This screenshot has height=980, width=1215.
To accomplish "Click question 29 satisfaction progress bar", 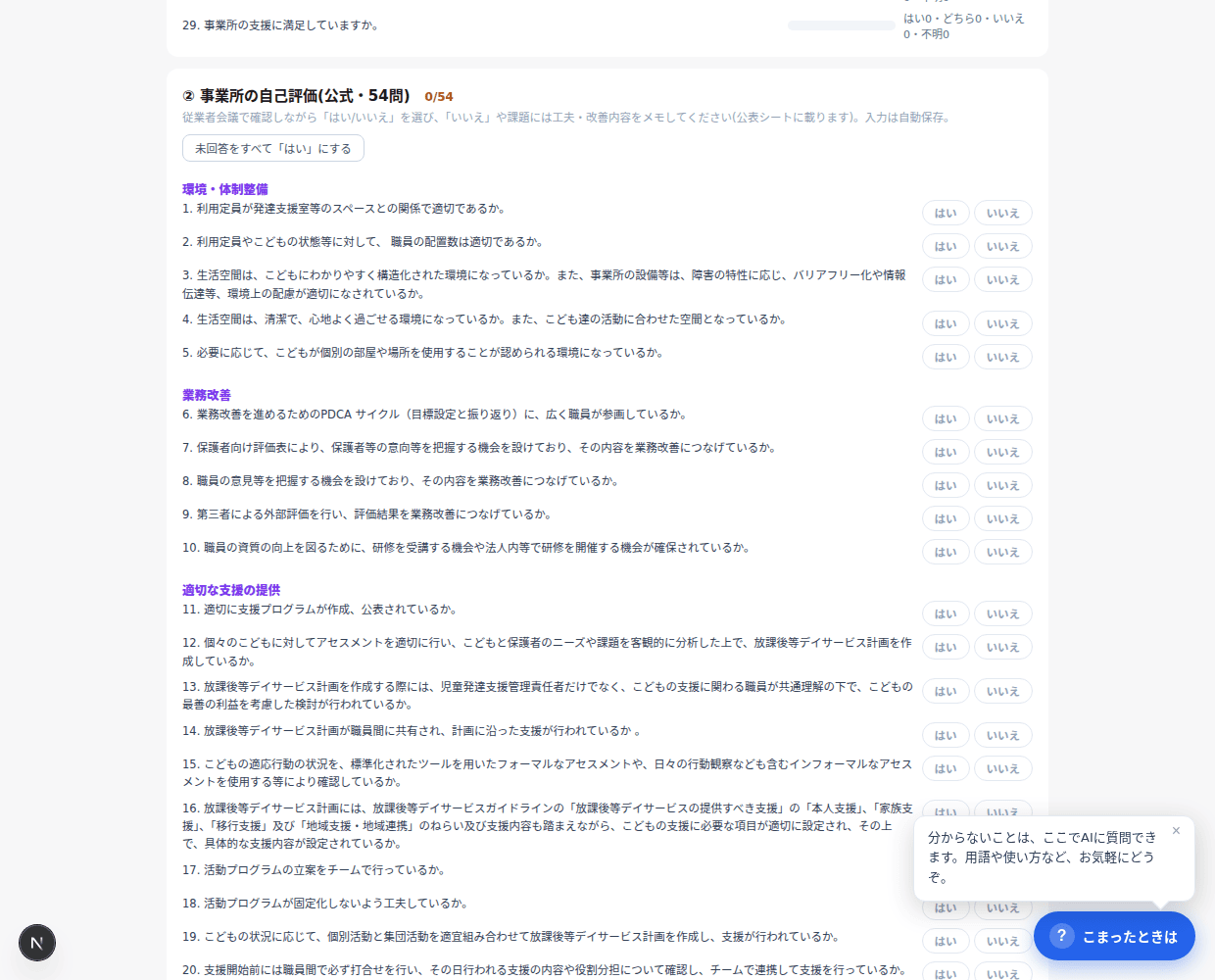I will (841, 25).
